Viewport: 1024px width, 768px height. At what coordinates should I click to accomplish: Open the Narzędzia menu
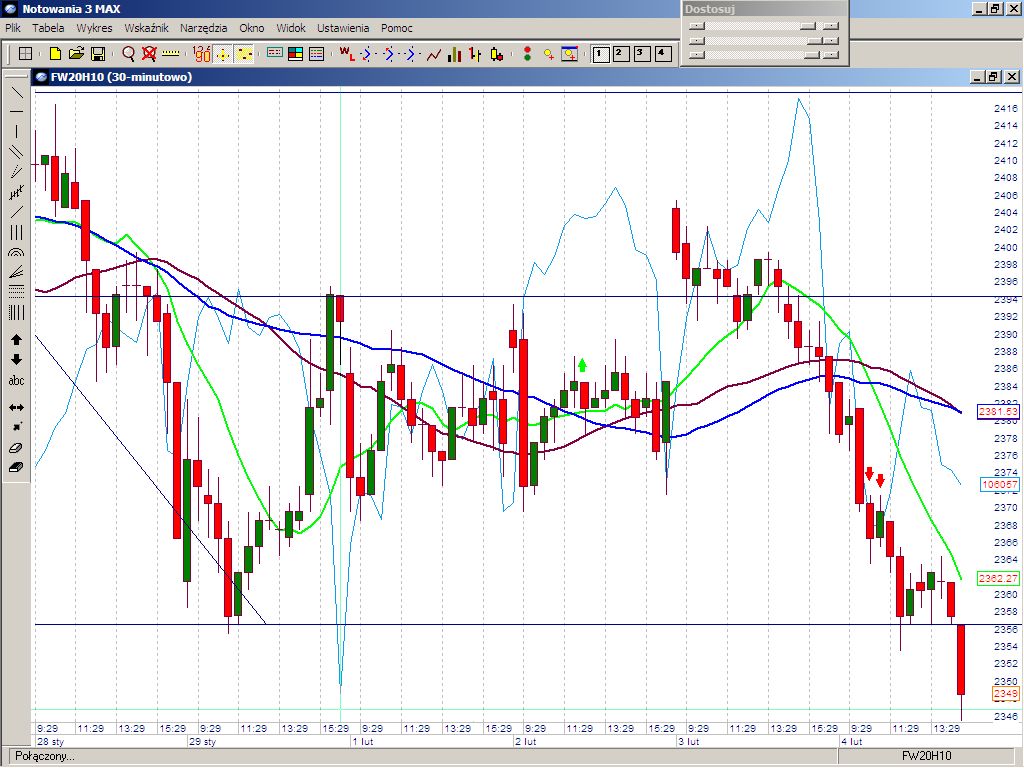point(203,28)
